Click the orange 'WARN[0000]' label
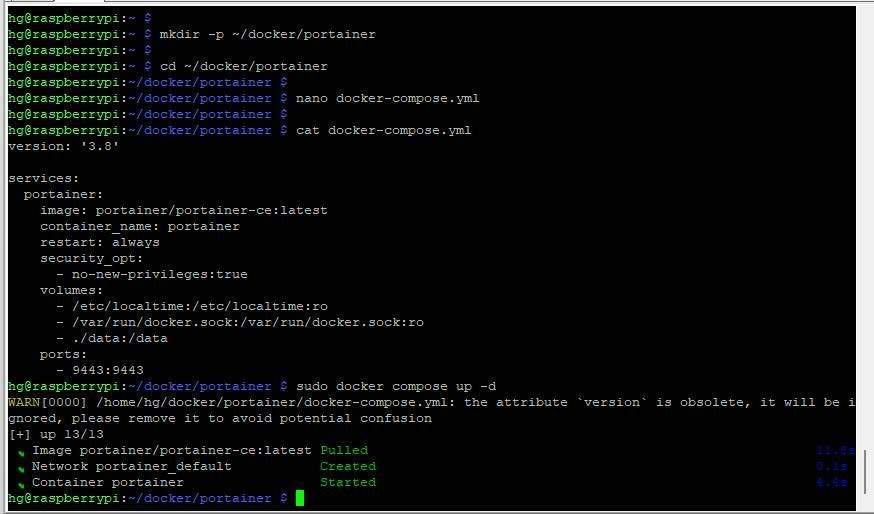Screen dimensions: 874x514 pyautogui.click(x=48, y=403)
